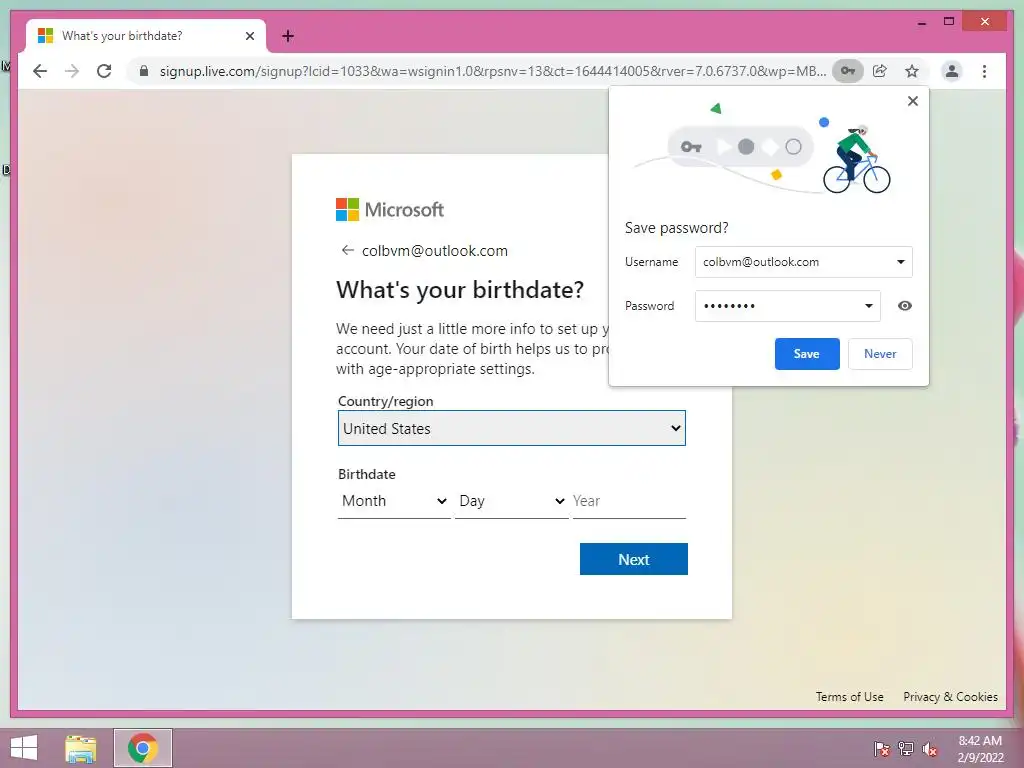Viewport: 1024px width, 768px height.
Task: Click the Microsoft logo
Action: [390, 210]
